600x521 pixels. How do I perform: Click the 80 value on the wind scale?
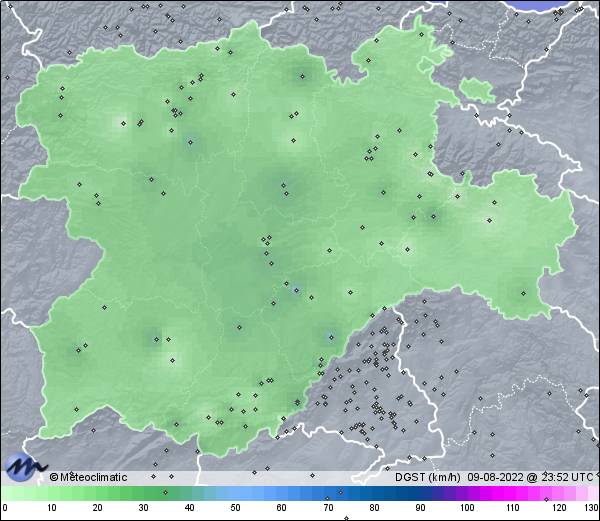(x=374, y=508)
